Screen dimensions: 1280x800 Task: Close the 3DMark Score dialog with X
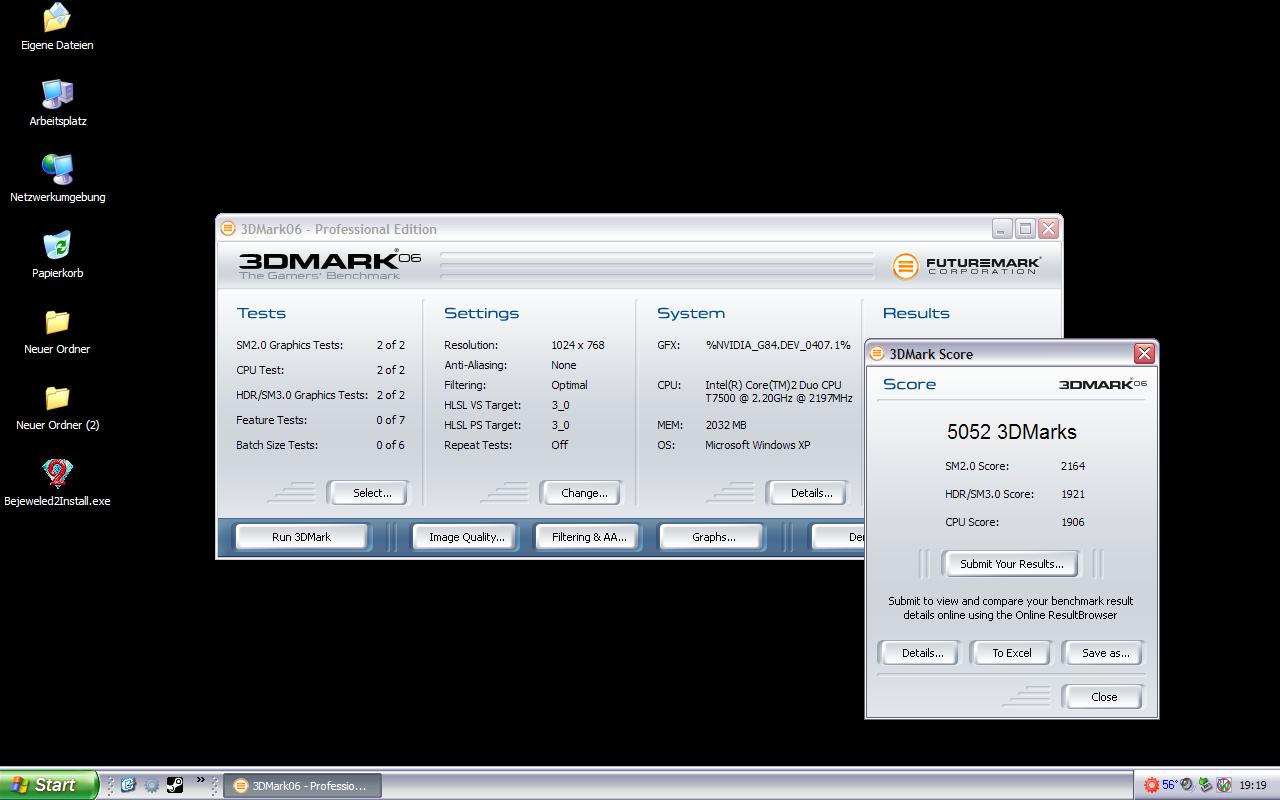[1144, 353]
